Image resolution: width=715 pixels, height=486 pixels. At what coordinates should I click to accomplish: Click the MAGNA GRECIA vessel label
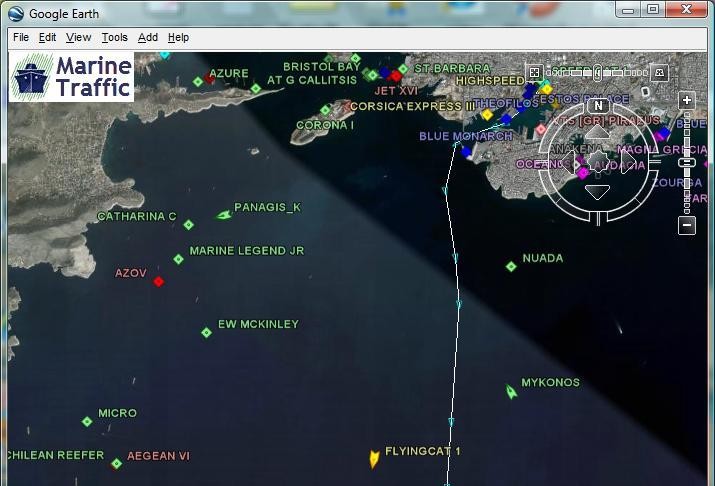point(662,150)
